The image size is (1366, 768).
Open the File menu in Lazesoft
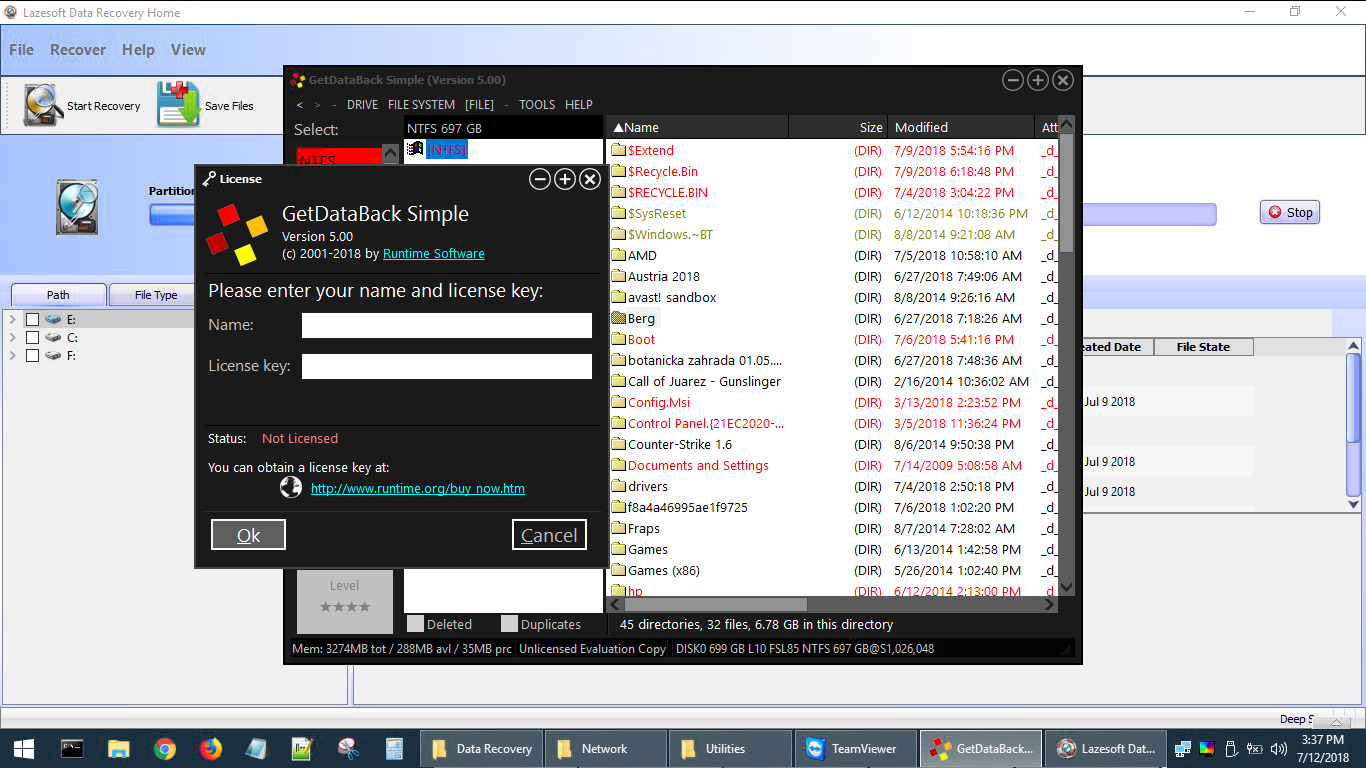pos(21,49)
